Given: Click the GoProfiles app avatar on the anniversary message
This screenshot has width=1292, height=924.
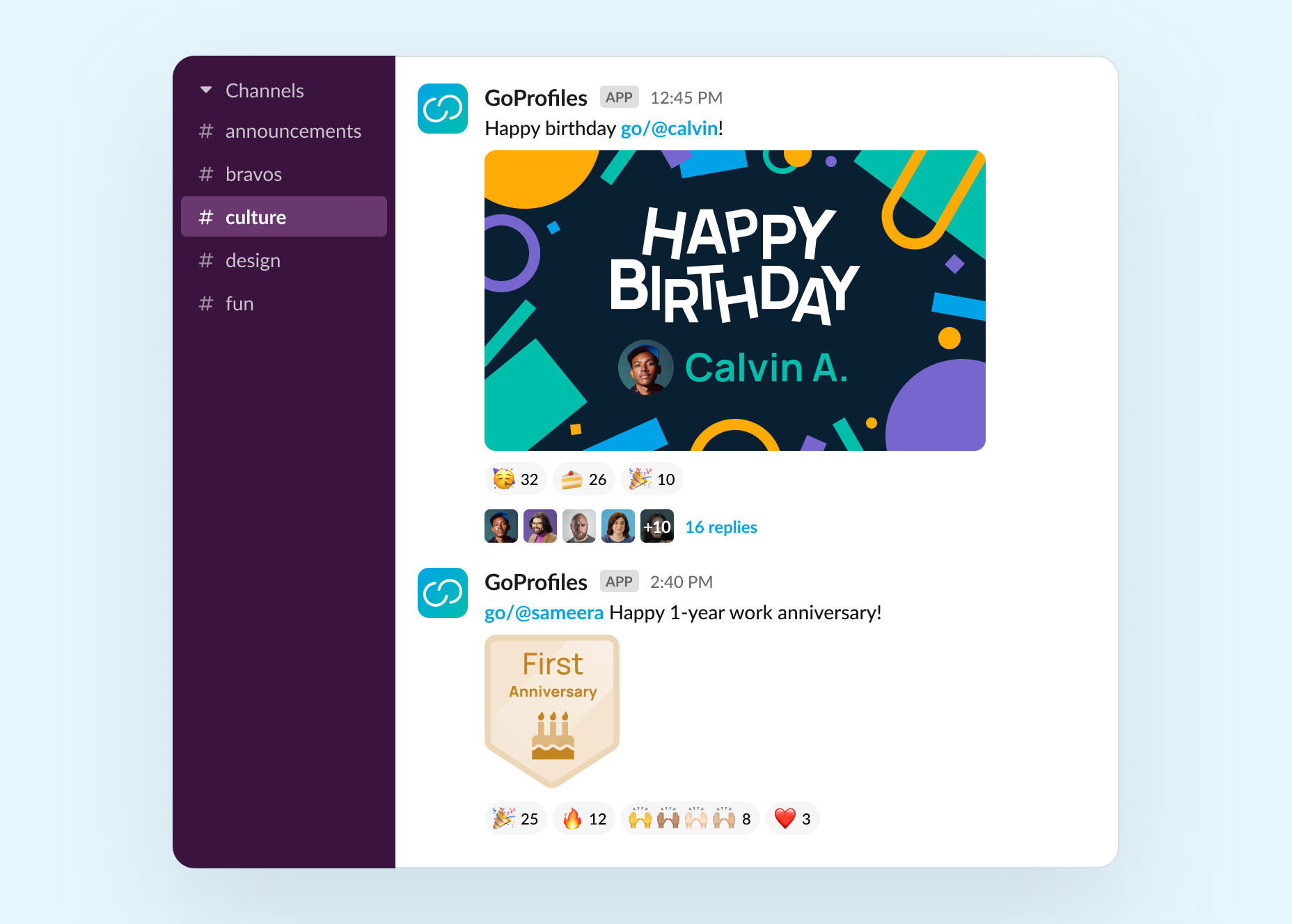Looking at the screenshot, I should [x=443, y=593].
